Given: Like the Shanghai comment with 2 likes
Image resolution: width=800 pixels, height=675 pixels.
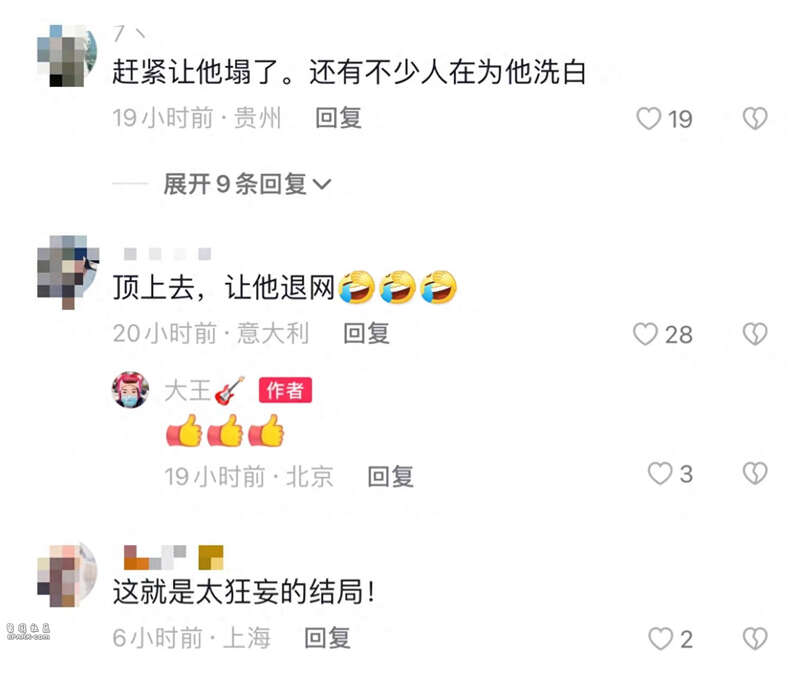Looking at the screenshot, I should point(660,639).
